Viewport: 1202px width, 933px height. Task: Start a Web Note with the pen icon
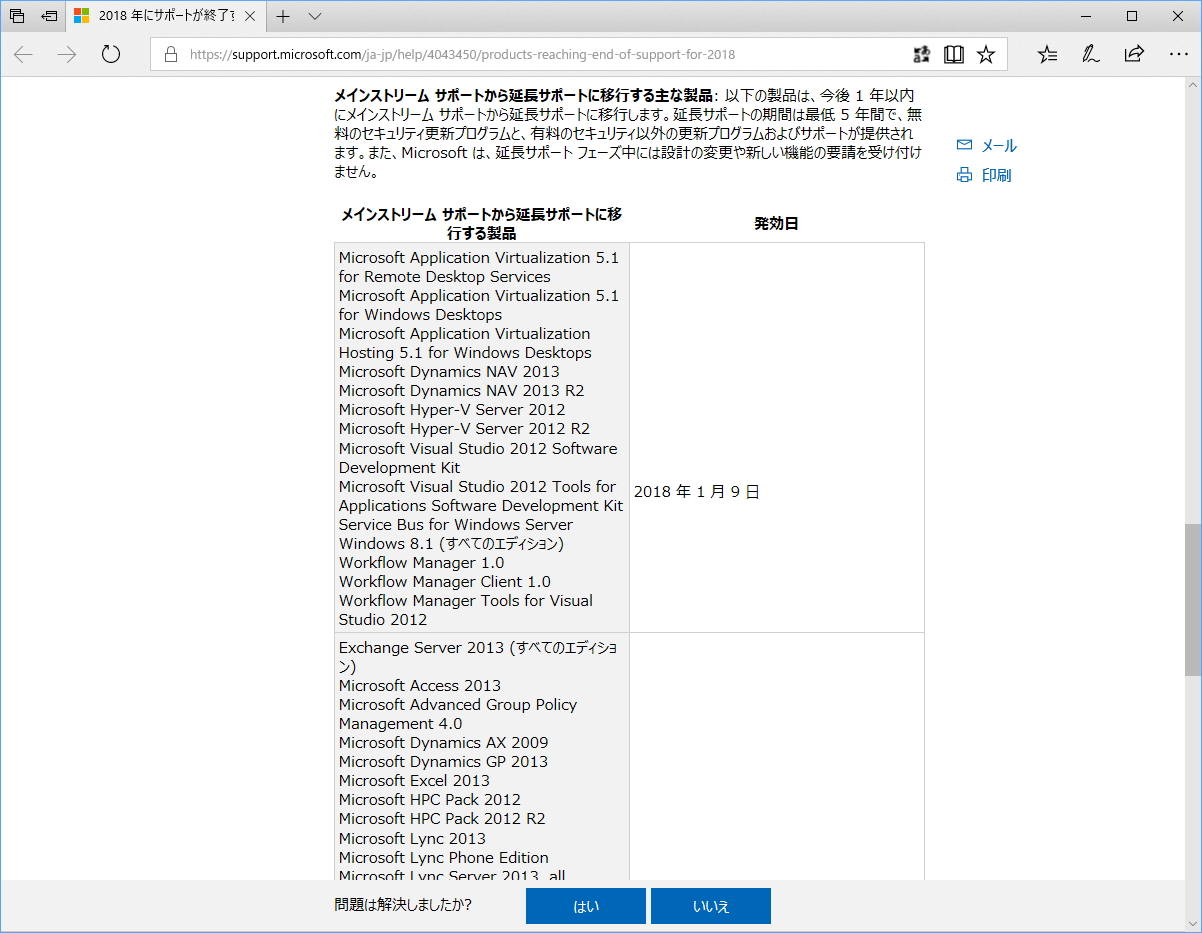point(1090,54)
